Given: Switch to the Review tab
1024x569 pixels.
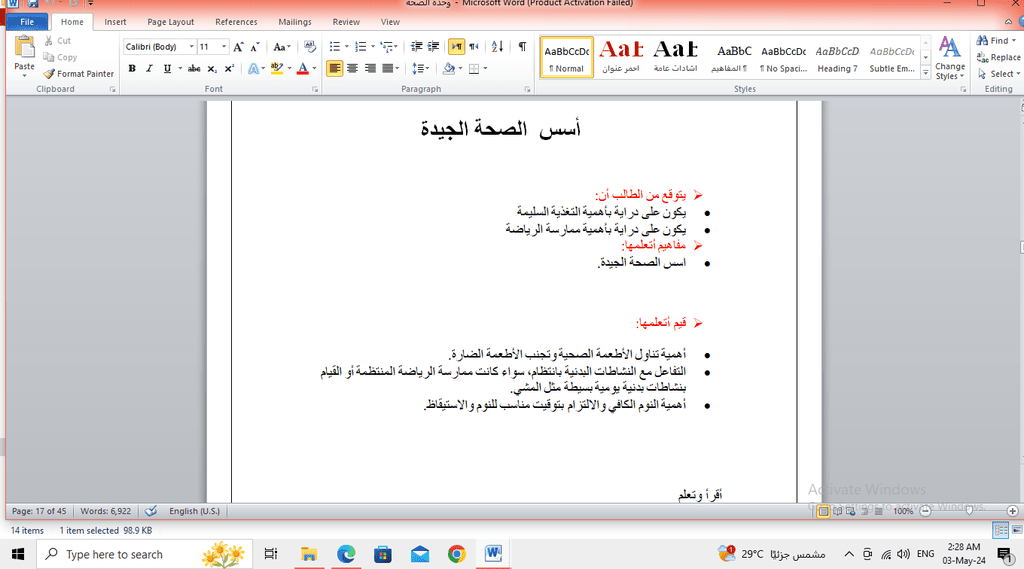Looking at the screenshot, I should click(345, 22).
